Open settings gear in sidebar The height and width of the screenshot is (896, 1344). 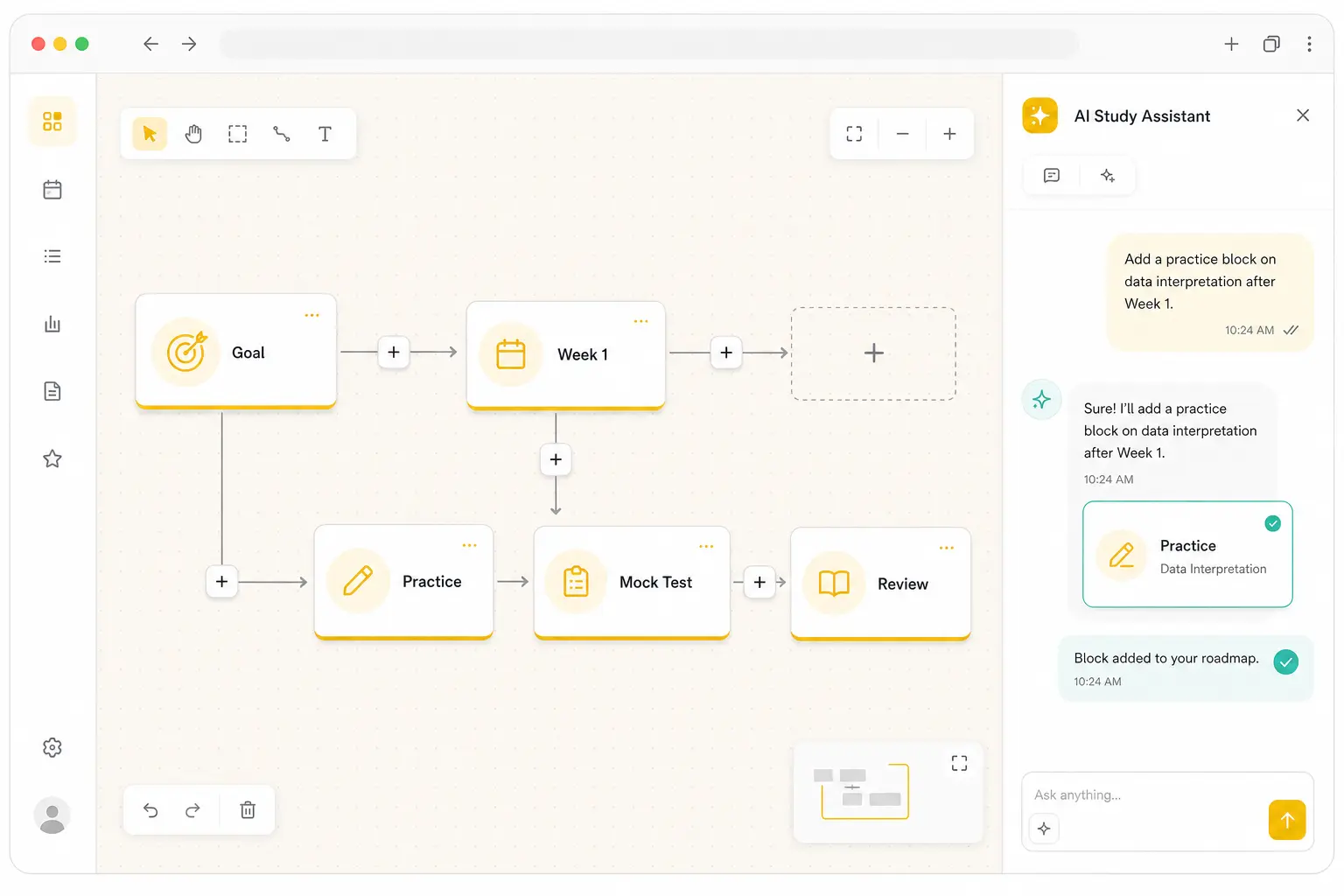click(52, 747)
